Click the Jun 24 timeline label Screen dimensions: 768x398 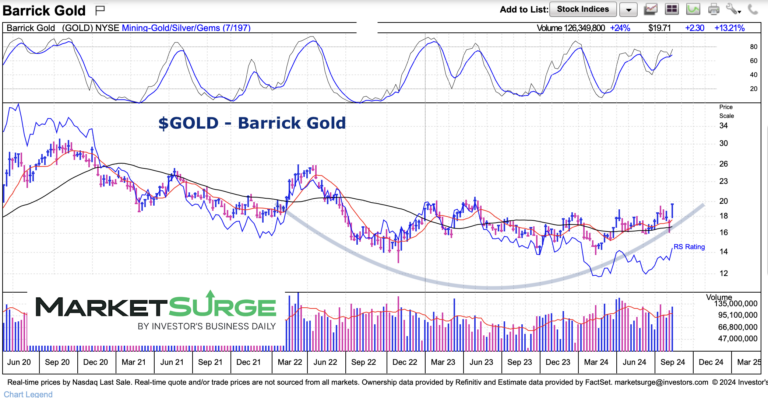(x=634, y=362)
